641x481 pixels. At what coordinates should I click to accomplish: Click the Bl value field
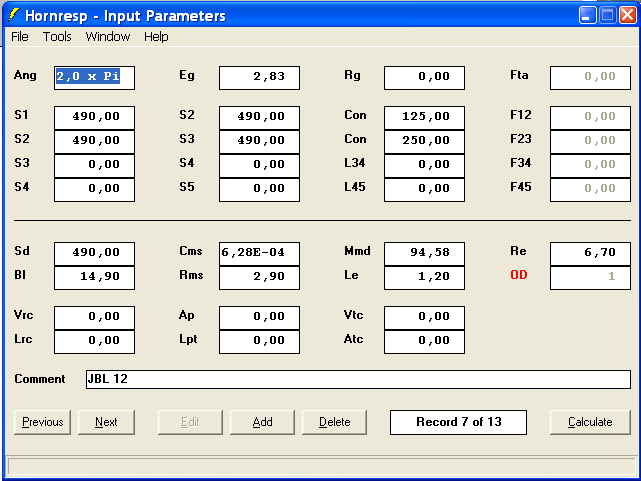click(94, 277)
